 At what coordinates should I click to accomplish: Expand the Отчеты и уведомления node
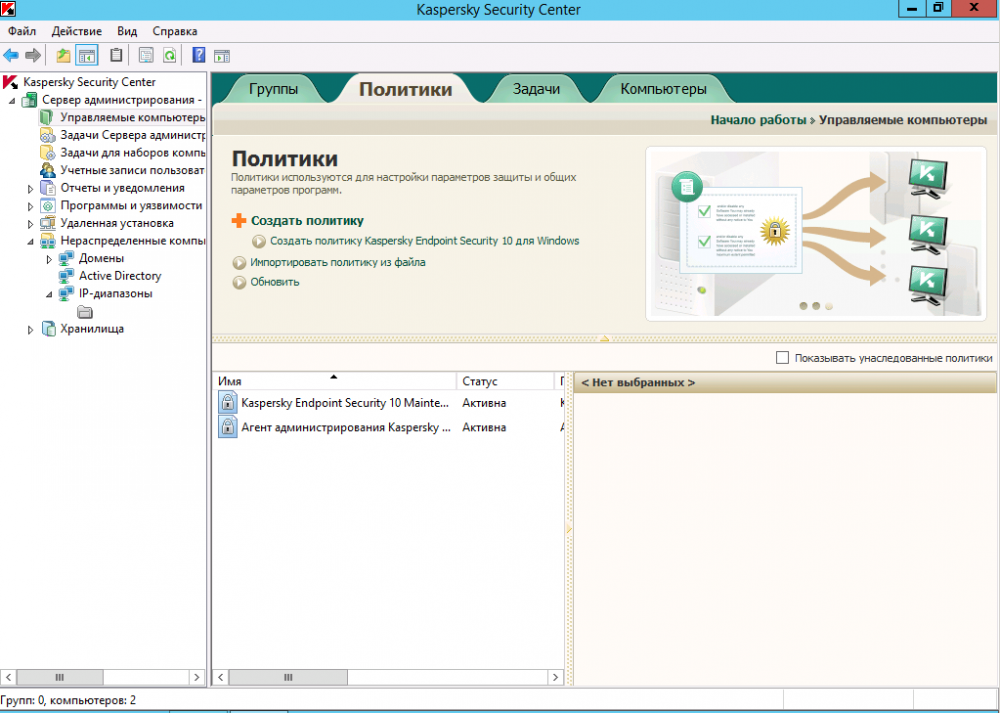[x=30, y=189]
